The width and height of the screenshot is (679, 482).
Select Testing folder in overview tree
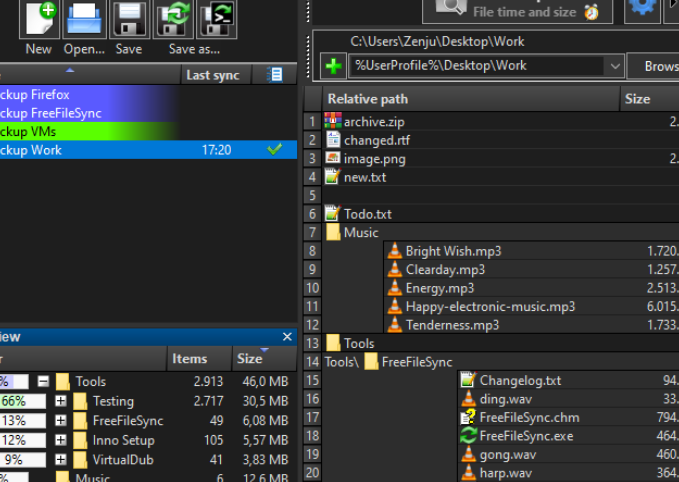[x=113, y=401]
